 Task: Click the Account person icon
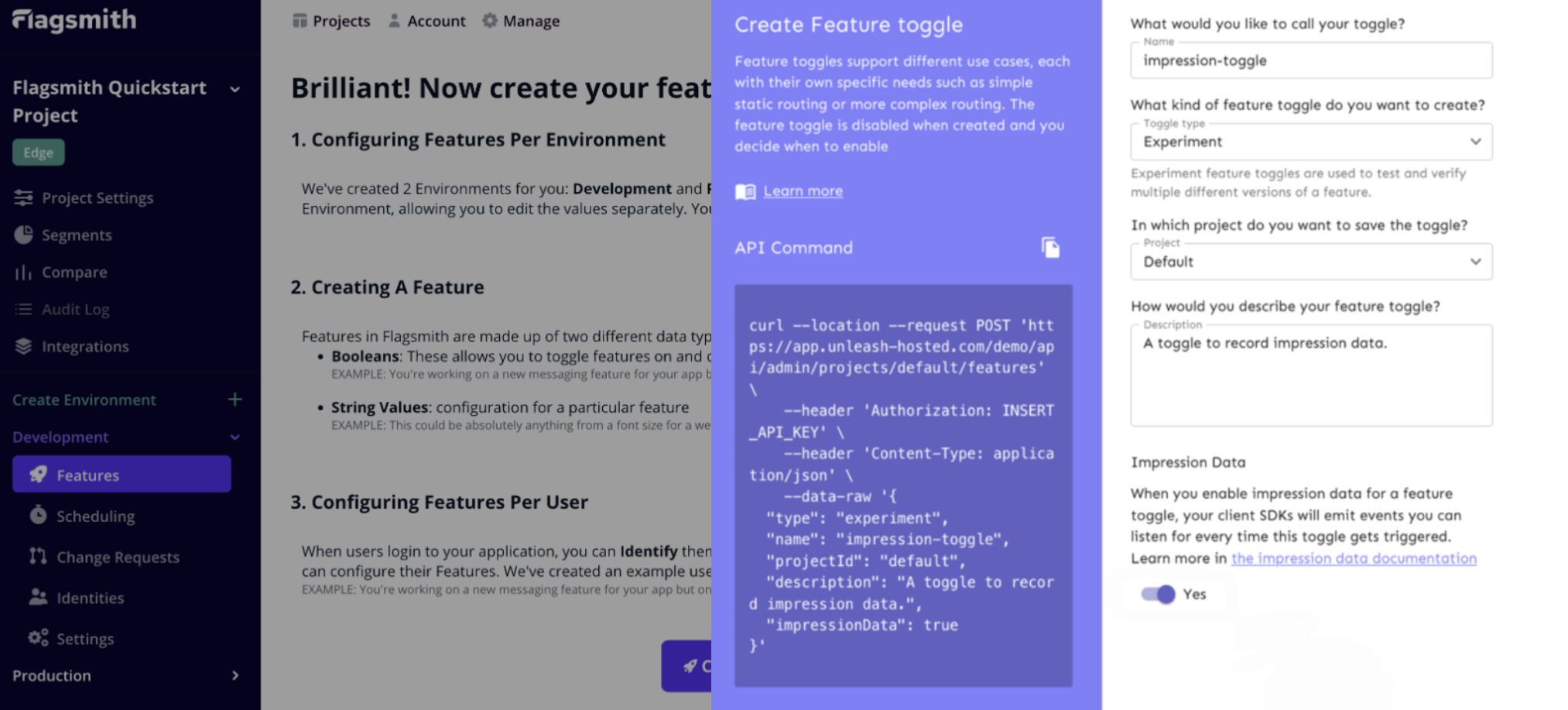[394, 21]
